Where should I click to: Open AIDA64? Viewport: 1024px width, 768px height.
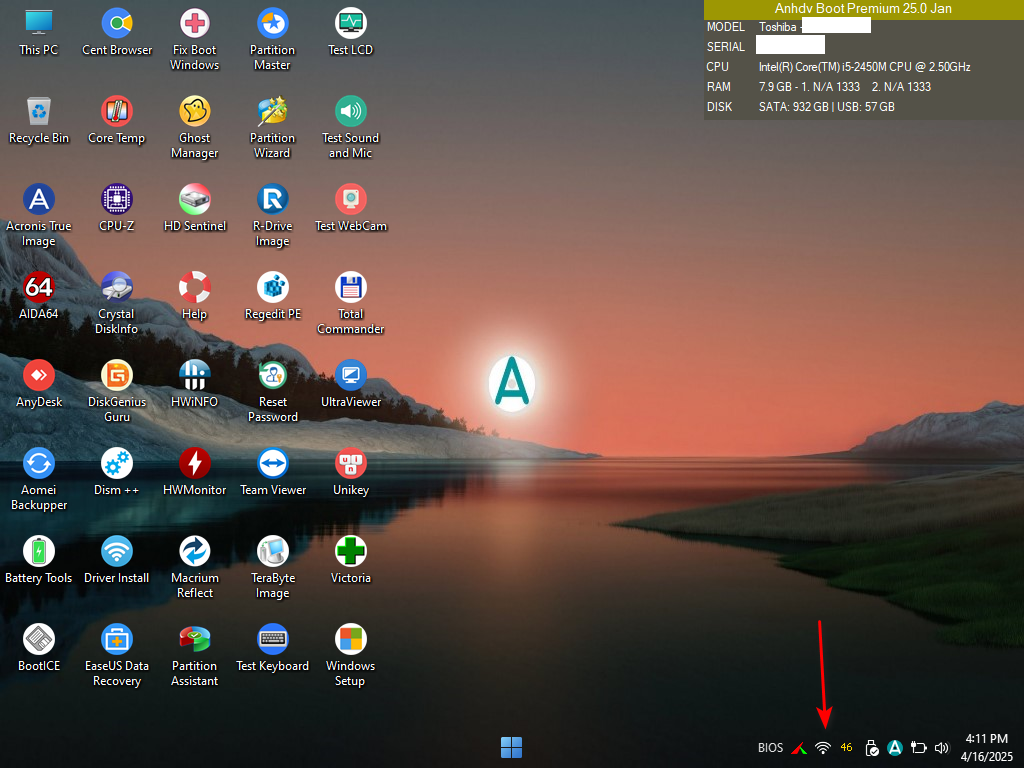click(x=39, y=296)
